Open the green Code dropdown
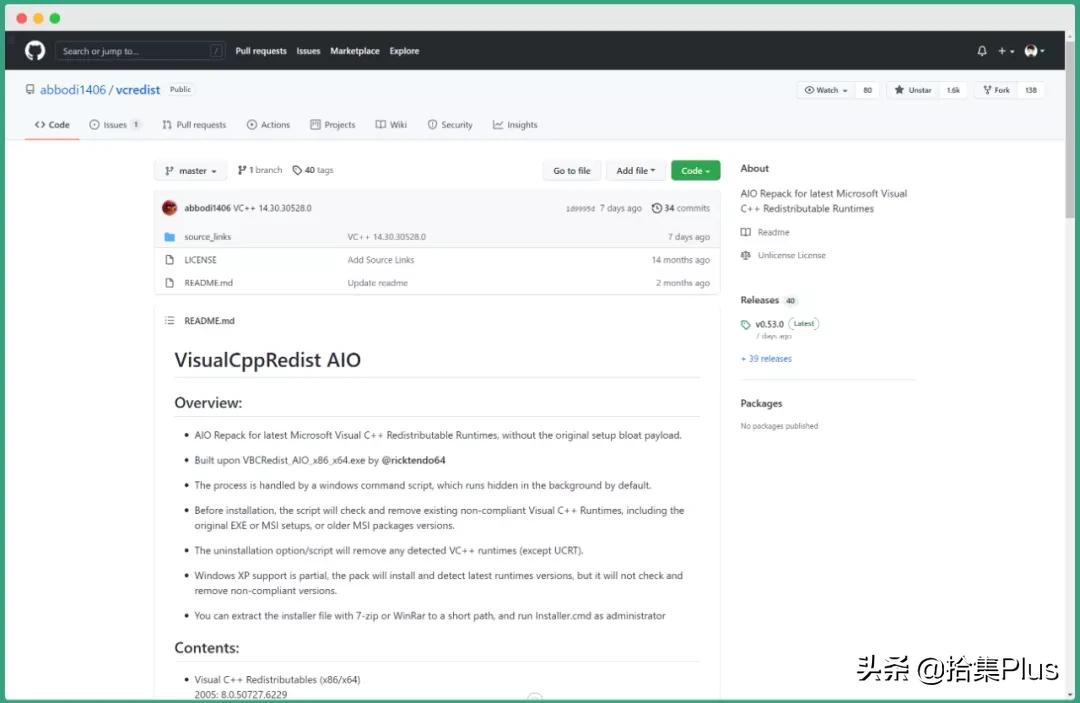Screen dimensions: 1080x703 pyautogui.click(x=696, y=171)
